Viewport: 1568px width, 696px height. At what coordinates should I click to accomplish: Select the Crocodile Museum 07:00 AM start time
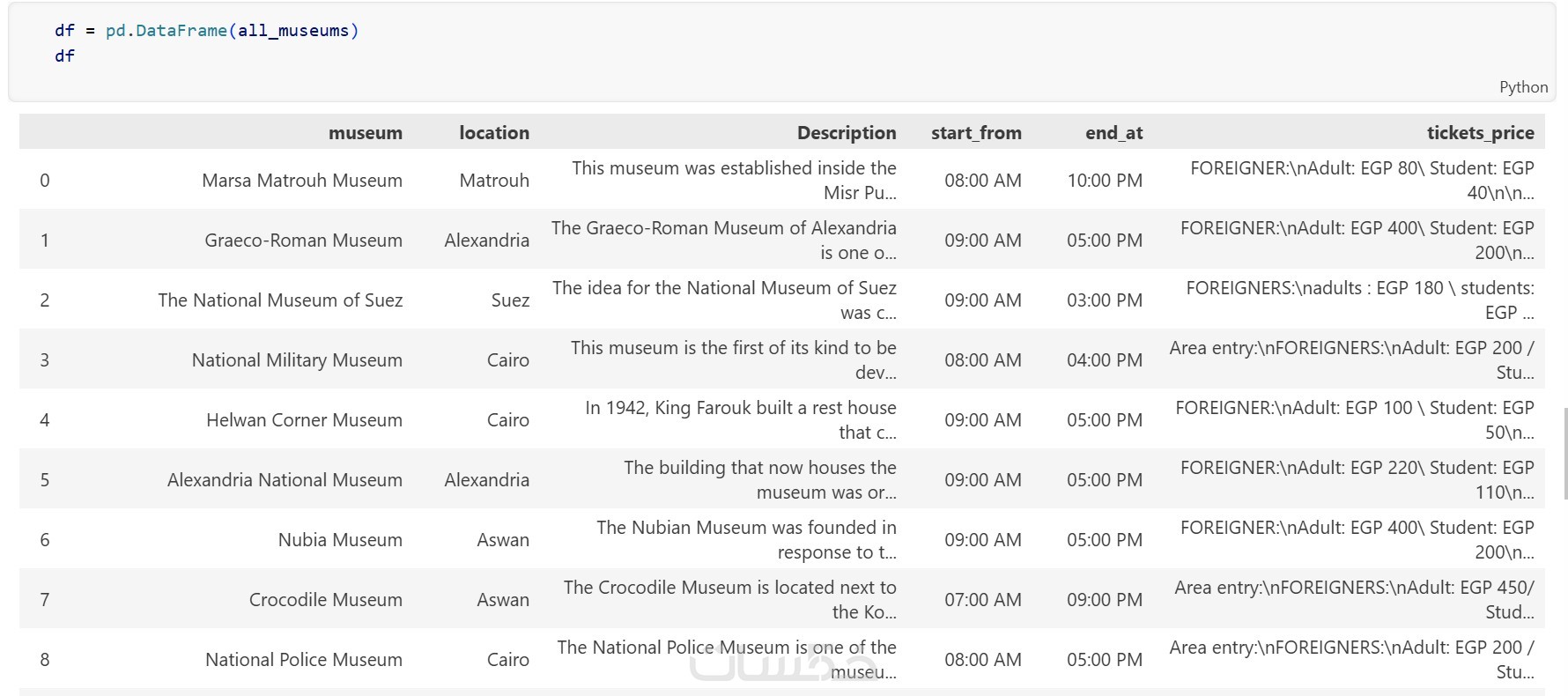(x=982, y=600)
